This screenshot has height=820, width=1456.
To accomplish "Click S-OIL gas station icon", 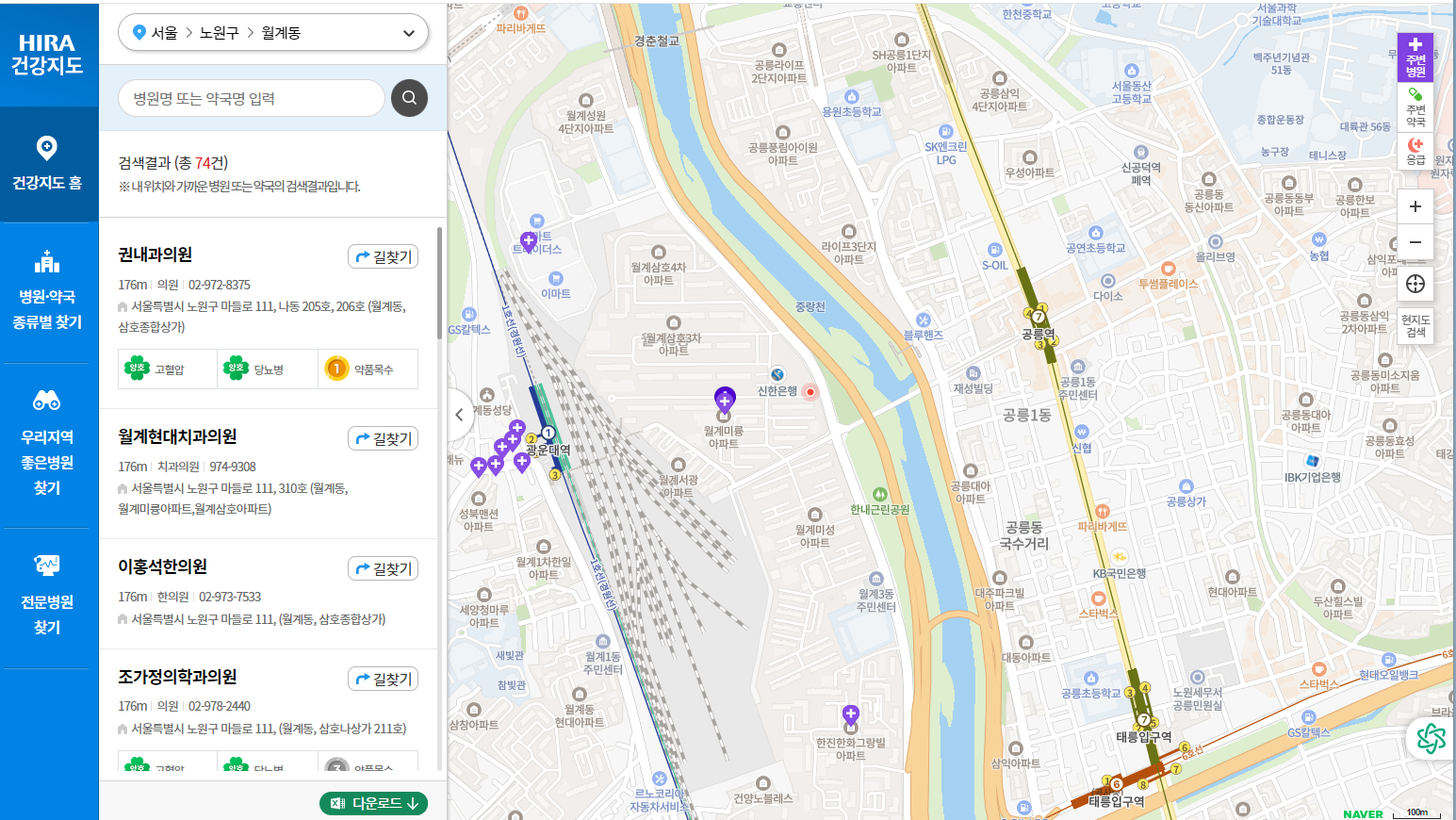I will (995, 250).
